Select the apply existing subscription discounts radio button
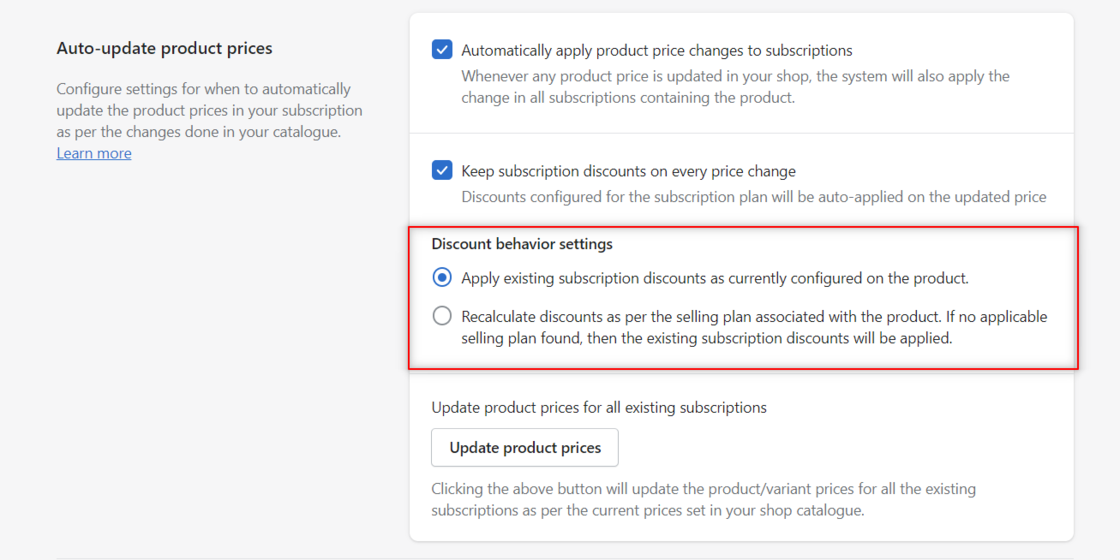Screen dimensions: 1120x560 [442, 278]
